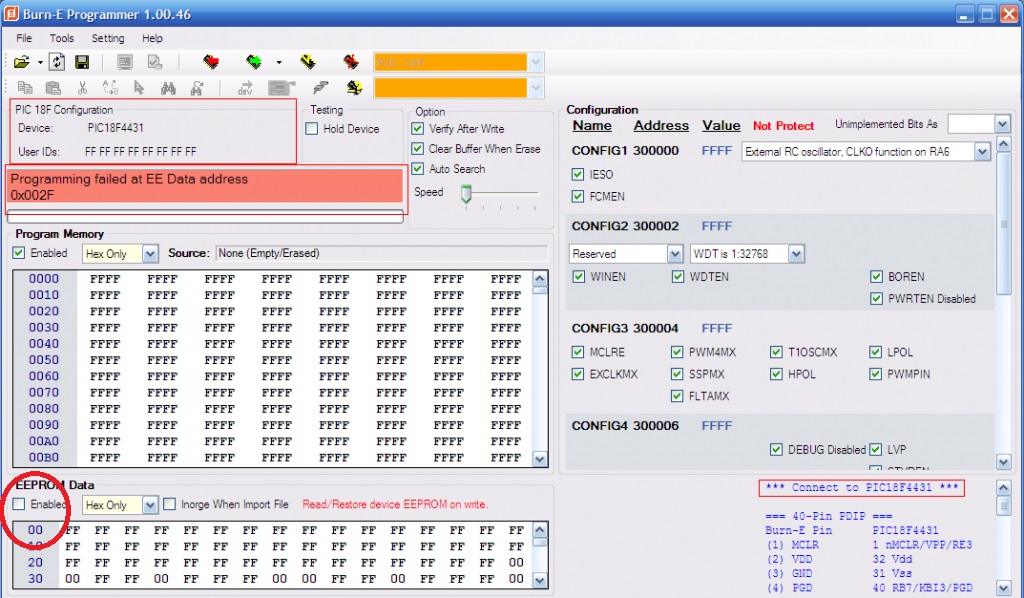Viewport: 1024px width, 598px height.
Task: Click the Write chip green arrow icon
Action: [x=254, y=62]
